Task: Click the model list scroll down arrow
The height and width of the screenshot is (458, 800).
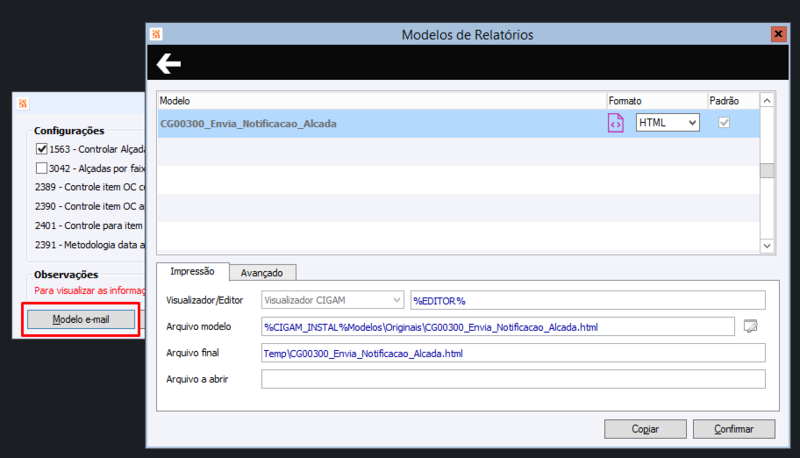Action: 767,246
